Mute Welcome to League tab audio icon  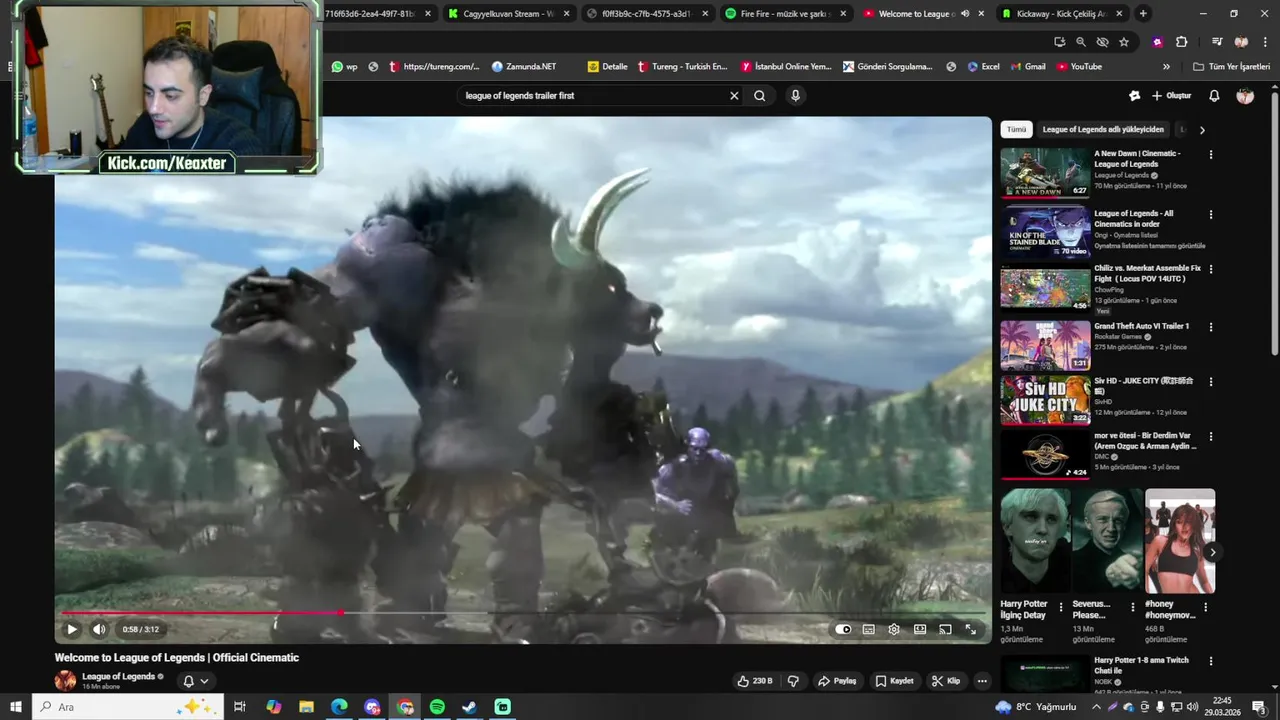[965, 14]
